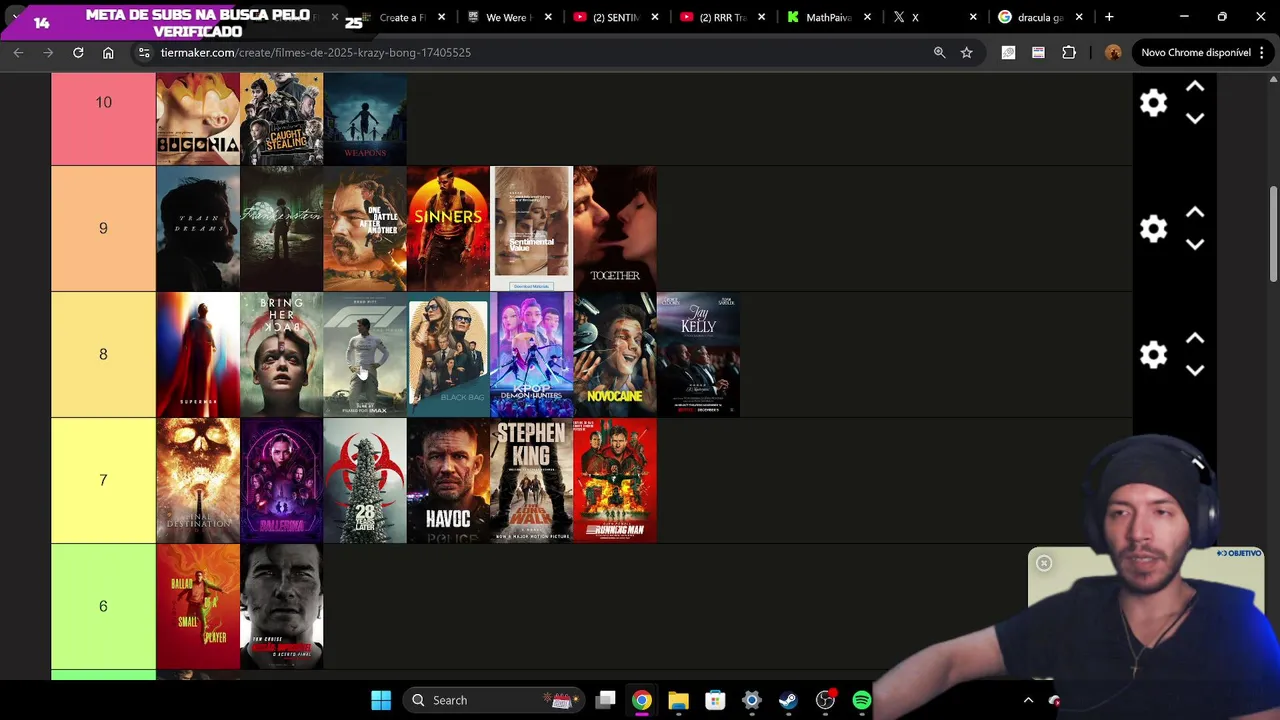Select the tier 9 label cell
Screen dimensions: 1280x720
click(103, 228)
